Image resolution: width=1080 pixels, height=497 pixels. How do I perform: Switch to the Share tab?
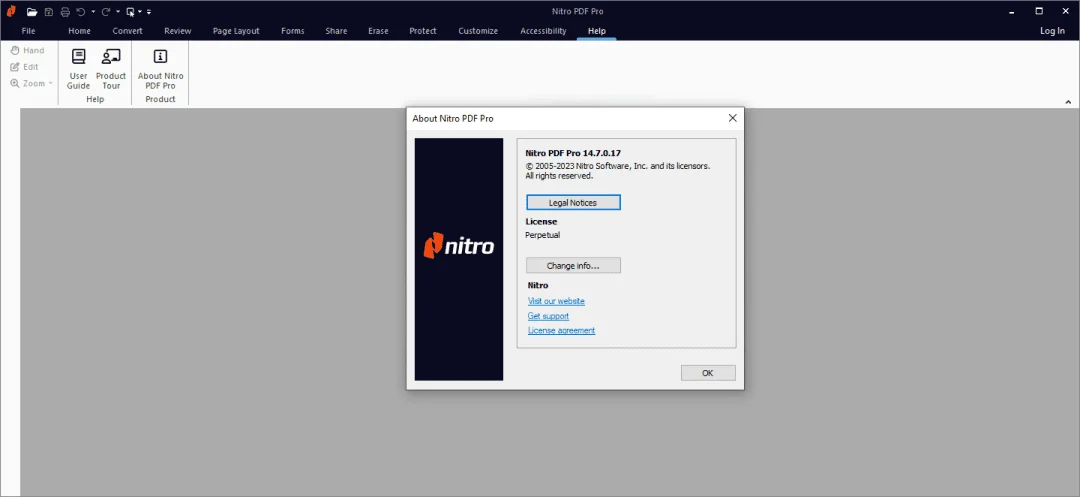point(336,31)
